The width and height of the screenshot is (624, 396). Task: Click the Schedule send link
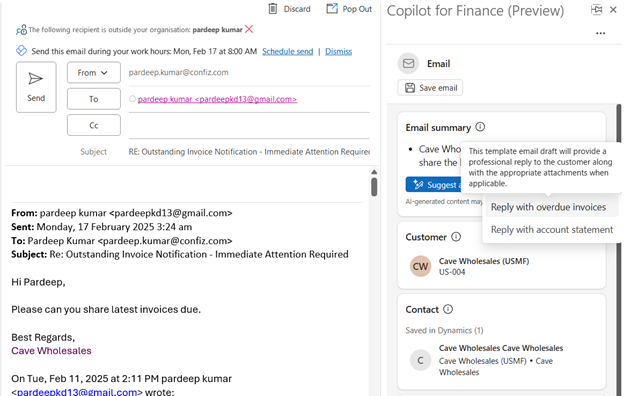[287, 51]
